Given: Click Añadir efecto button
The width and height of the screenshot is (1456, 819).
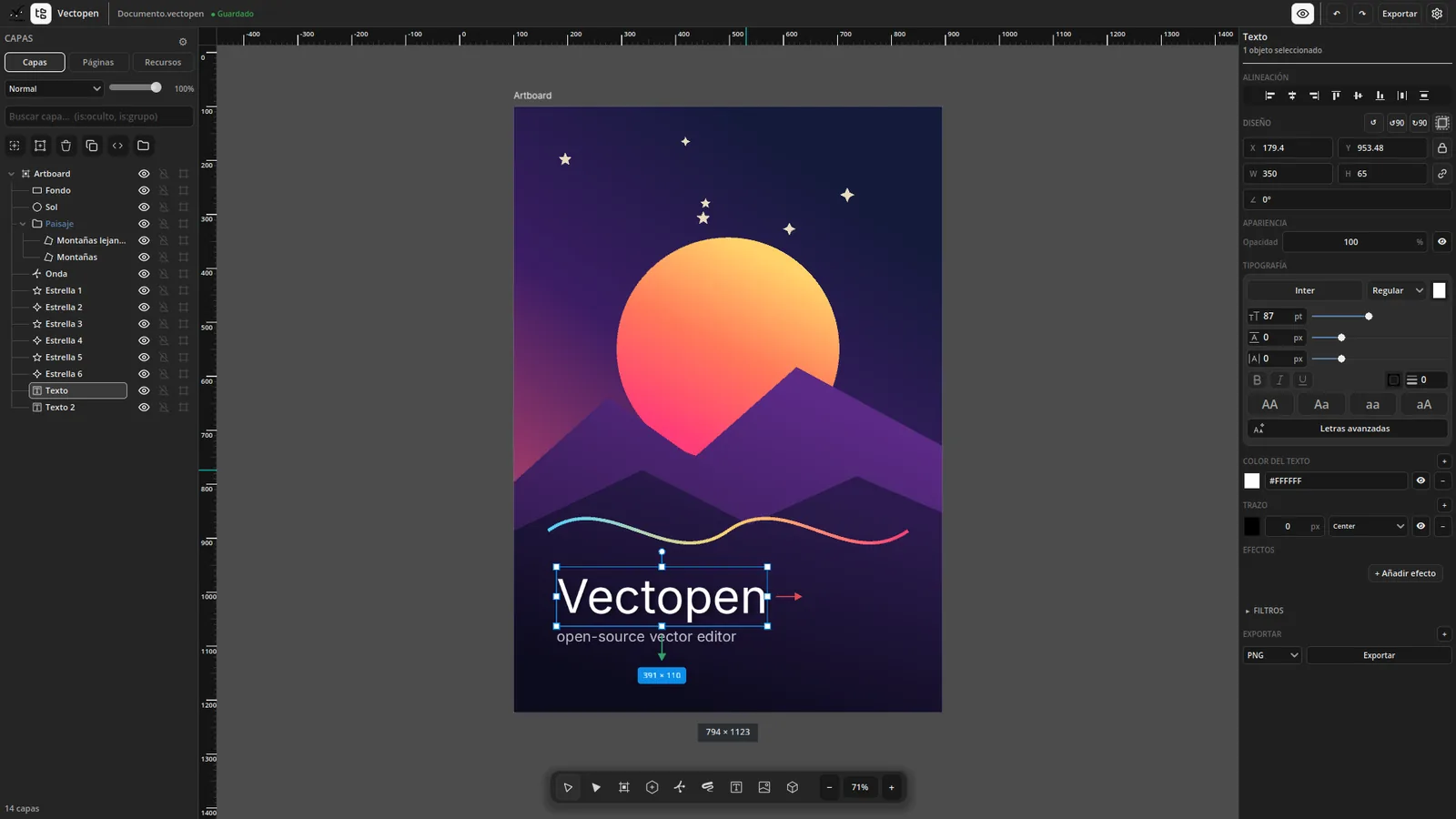Looking at the screenshot, I should coord(1405,573).
